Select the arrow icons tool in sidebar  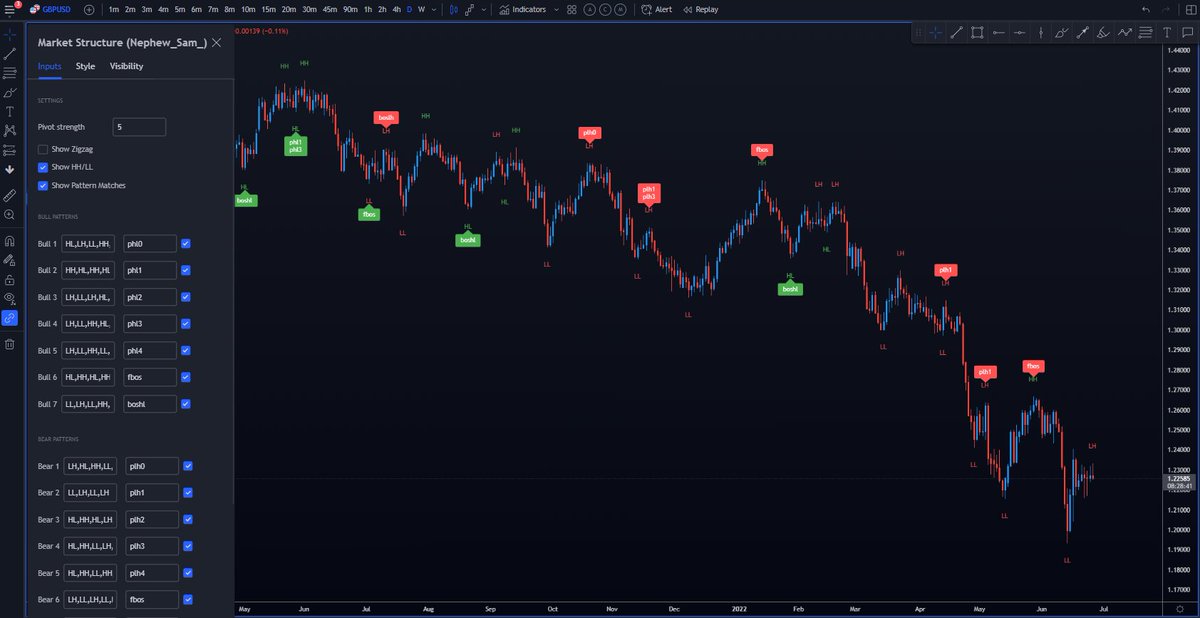10,170
